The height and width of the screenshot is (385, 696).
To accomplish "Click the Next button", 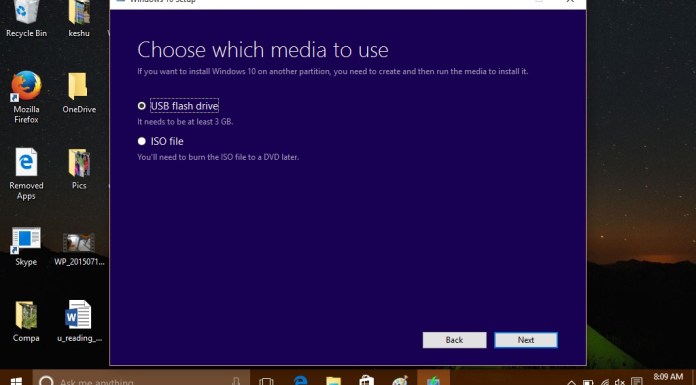I will pos(526,340).
